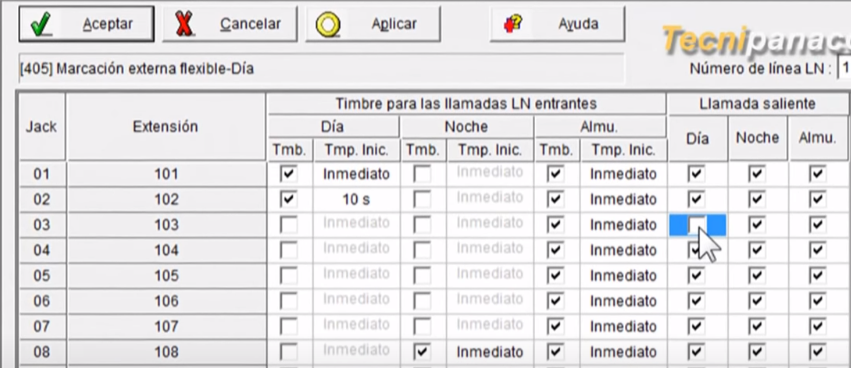Open Almu. Tmp. Inic. 'Inmediato' for extension 104
This screenshot has width=851, height=368.
tap(623, 250)
